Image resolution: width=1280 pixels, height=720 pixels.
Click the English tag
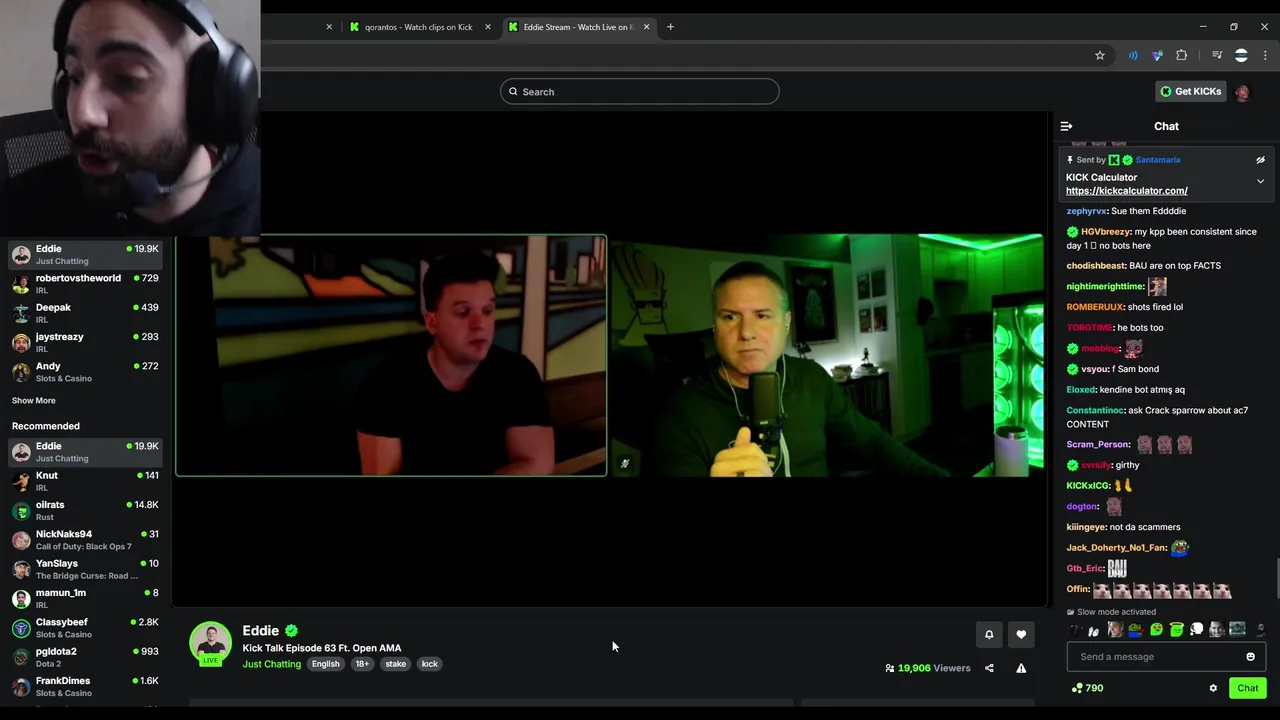(x=325, y=664)
